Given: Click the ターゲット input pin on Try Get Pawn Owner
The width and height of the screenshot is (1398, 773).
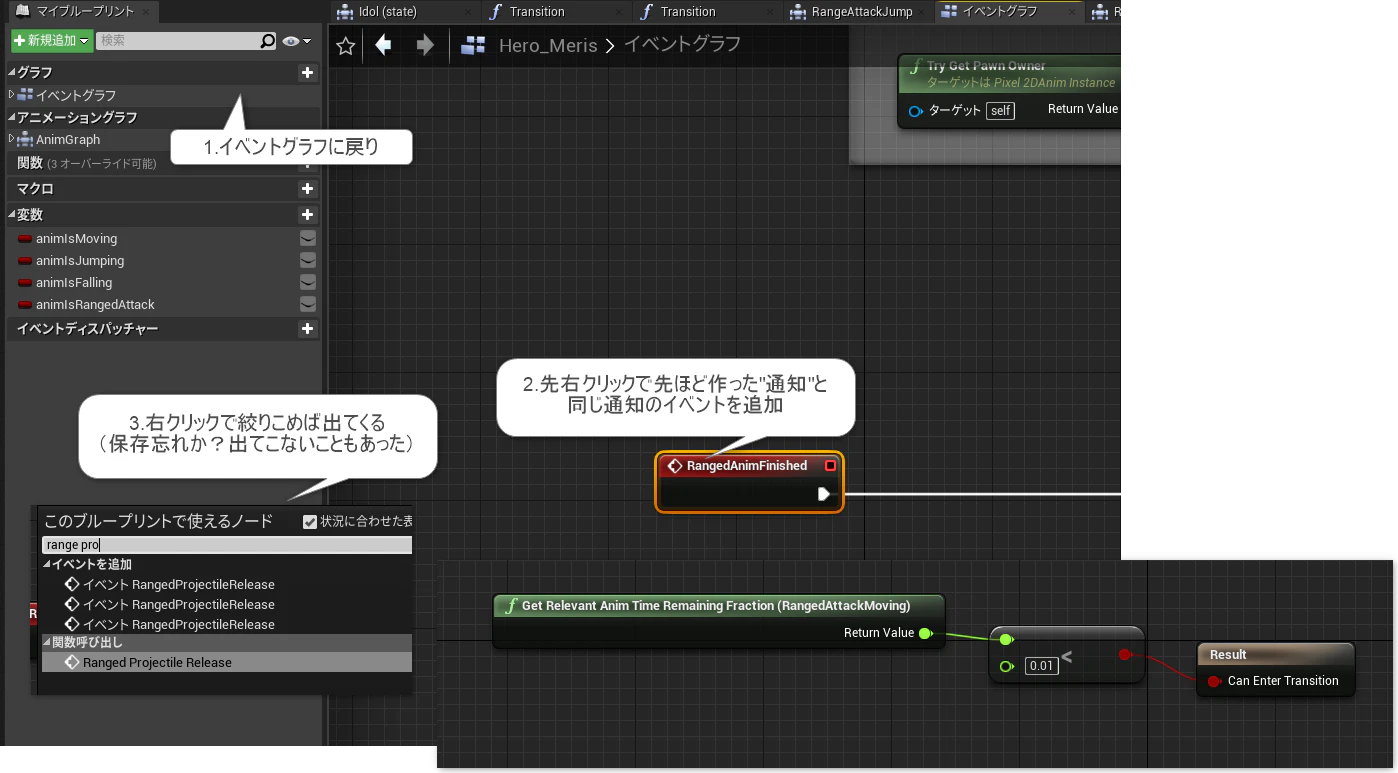Looking at the screenshot, I should [x=916, y=111].
